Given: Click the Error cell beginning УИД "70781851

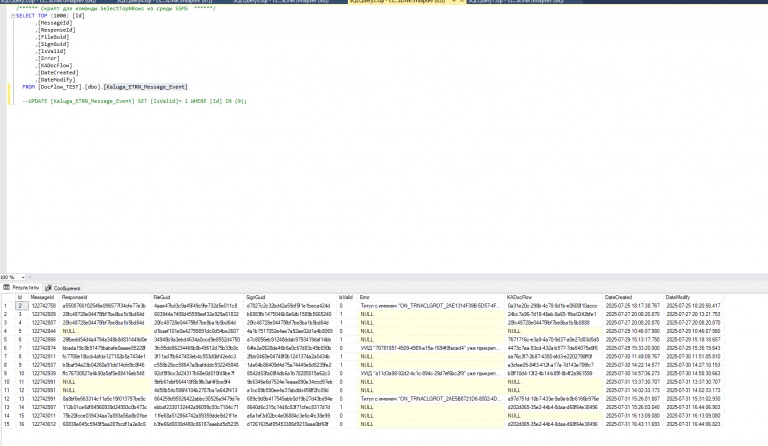Looking at the screenshot, I should 432,348.
